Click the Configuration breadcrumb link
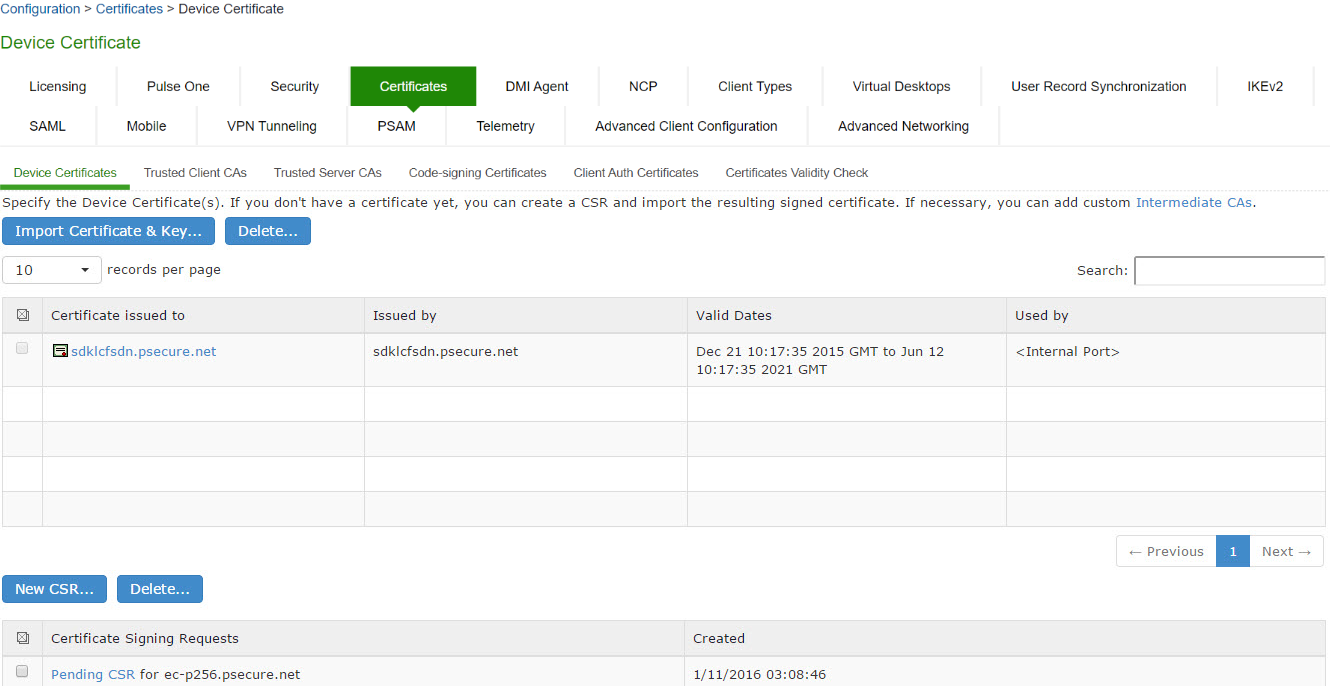This screenshot has height=686, width=1330. [40, 9]
